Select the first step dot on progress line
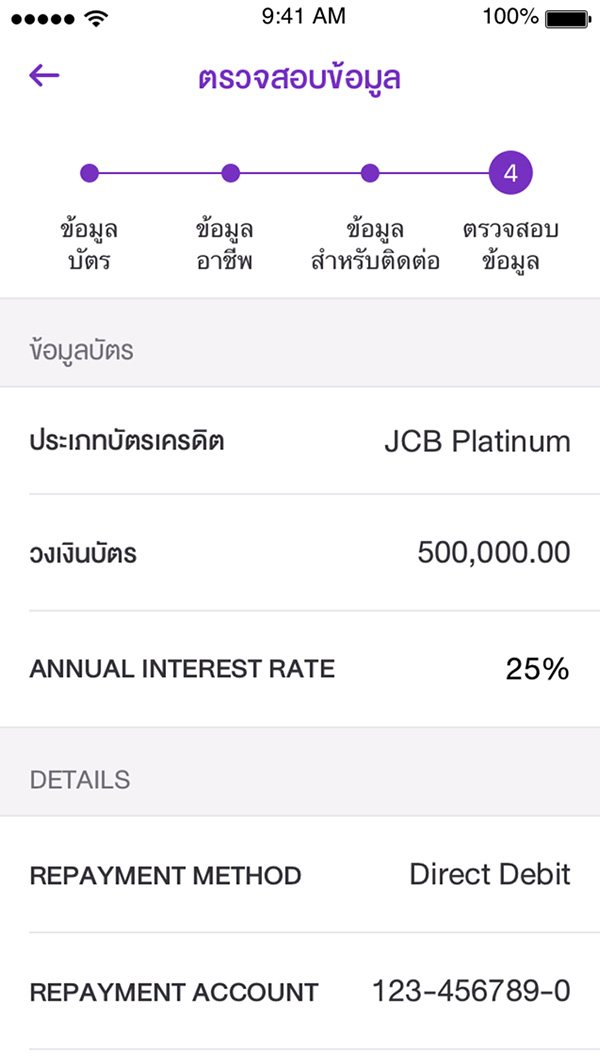The height and width of the screenshot is (1058, 600). click(x=90, y=172)
